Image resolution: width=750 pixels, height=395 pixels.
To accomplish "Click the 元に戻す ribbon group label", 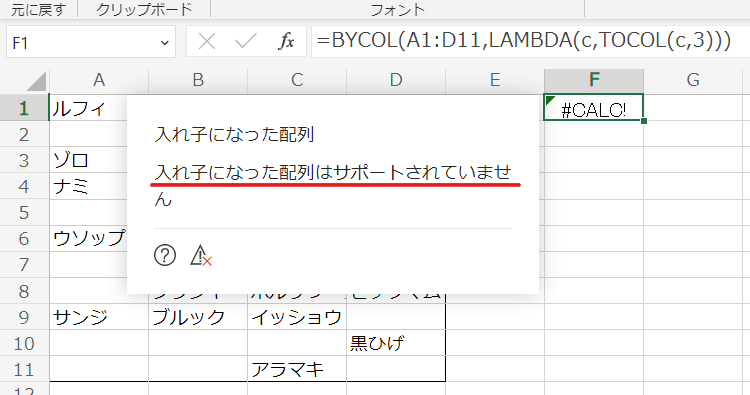I will pyautogui.click(x=38, y=9).
